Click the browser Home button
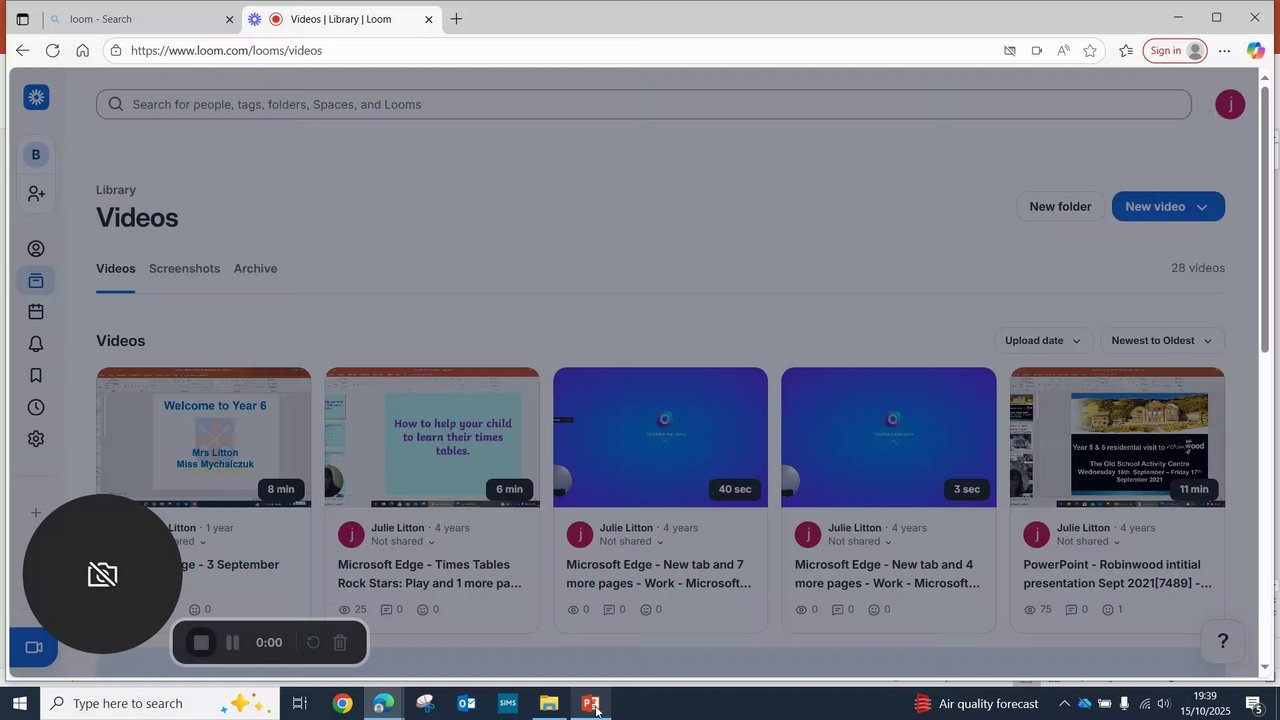This screenshot has width=1280, height=720. (82, 51)
